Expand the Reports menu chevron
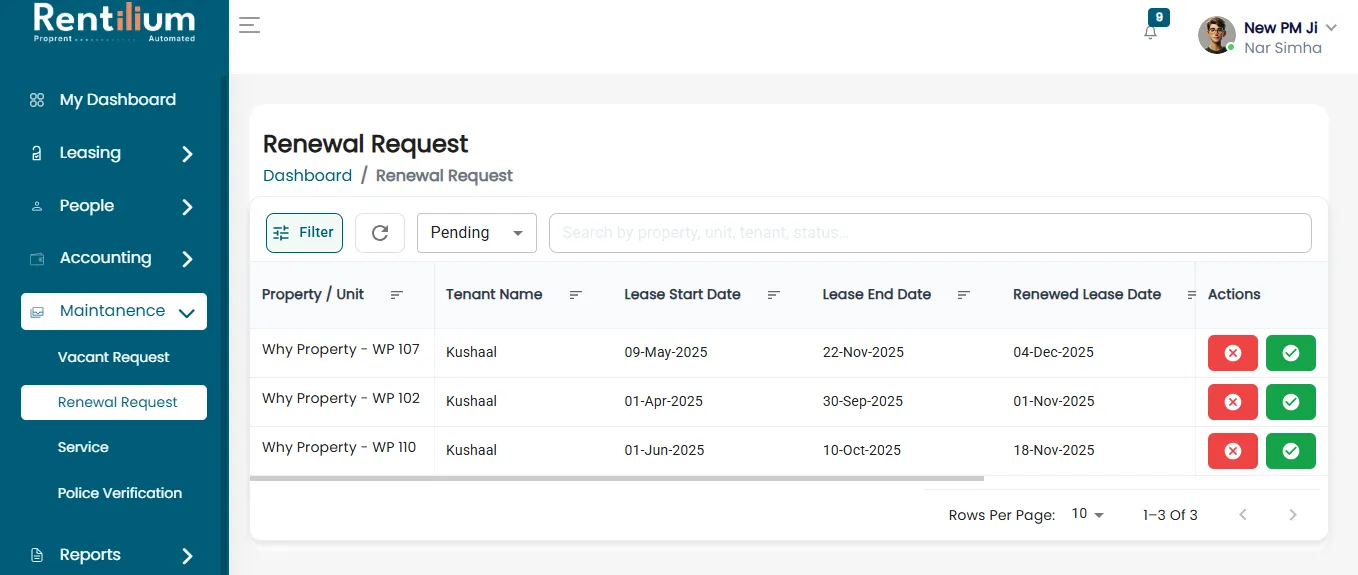Screen dimensions: 1358x575 [x=187, y=556]
